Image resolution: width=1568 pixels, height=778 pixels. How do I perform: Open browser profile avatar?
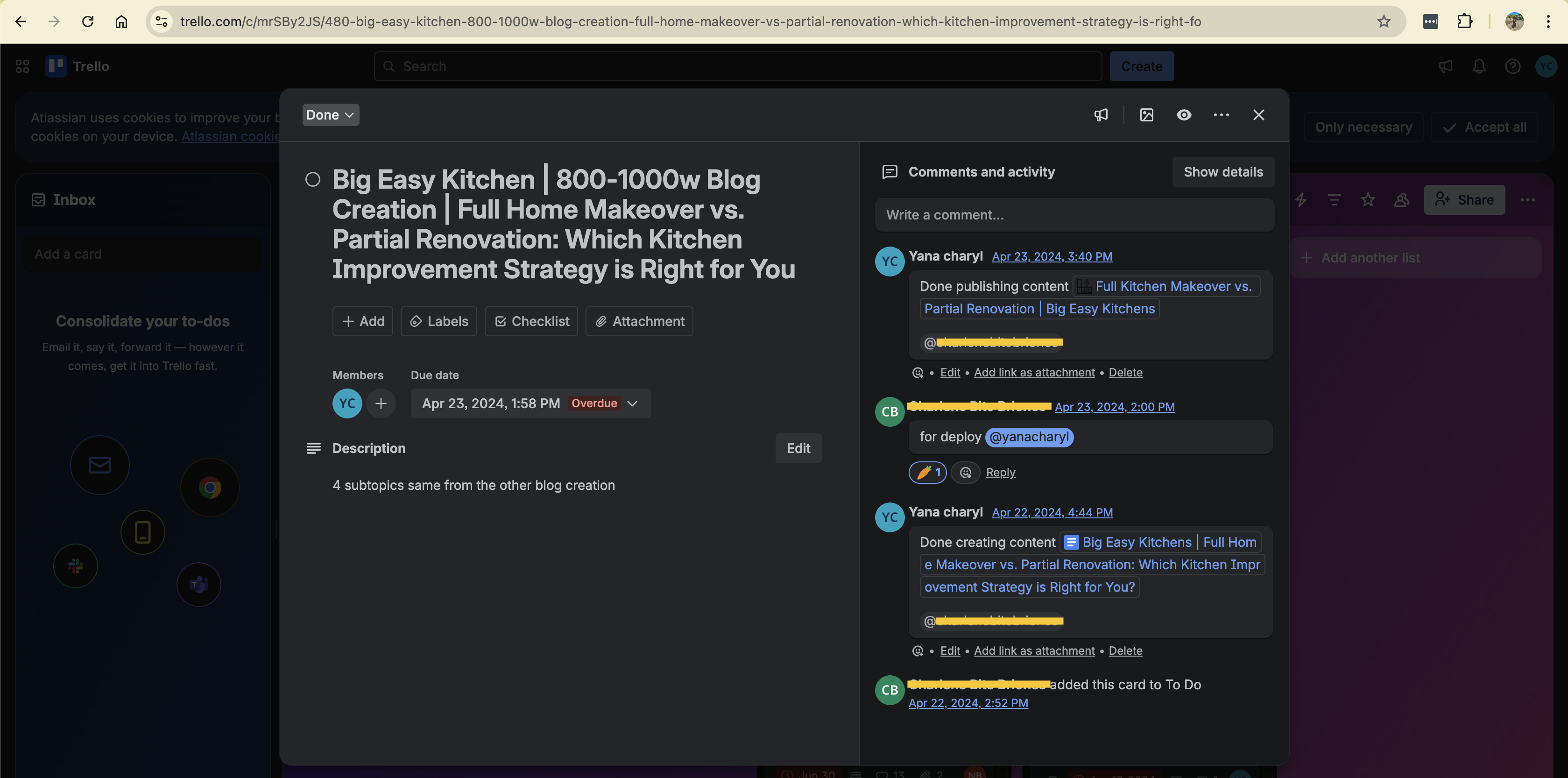pyautogui.click(x=1514, y=21)
